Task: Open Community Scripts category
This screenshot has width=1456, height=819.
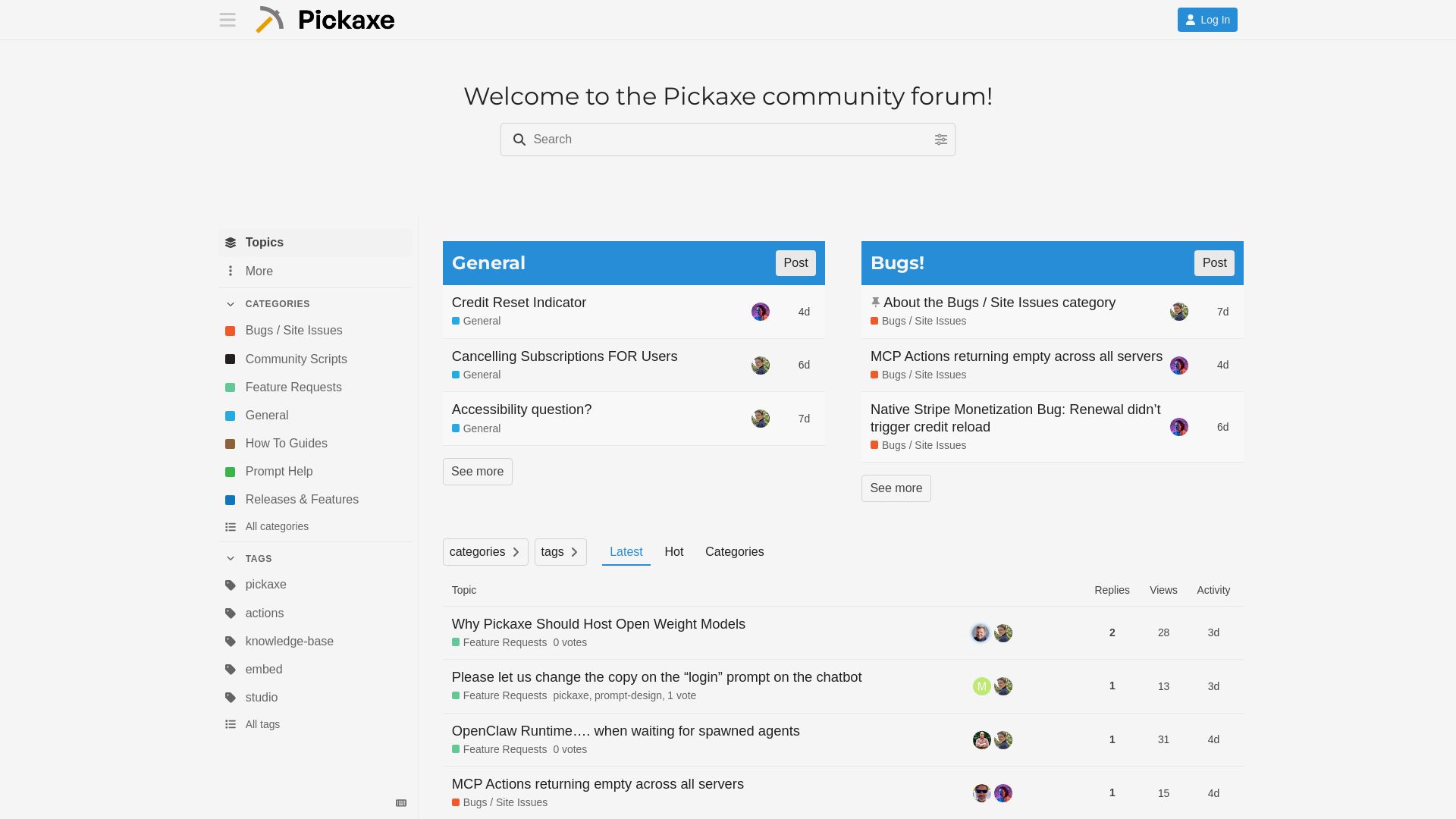Action: 315,359
